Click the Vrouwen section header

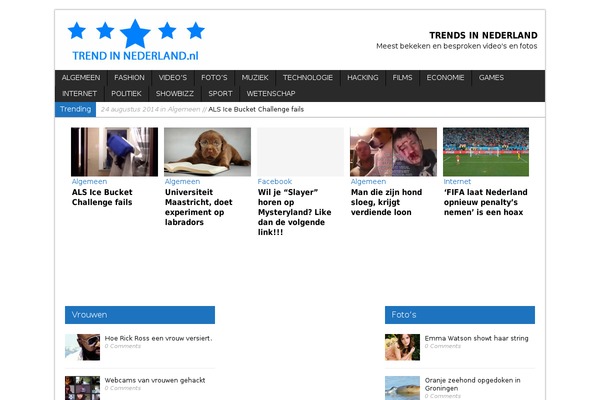click(x=140, y=315)
